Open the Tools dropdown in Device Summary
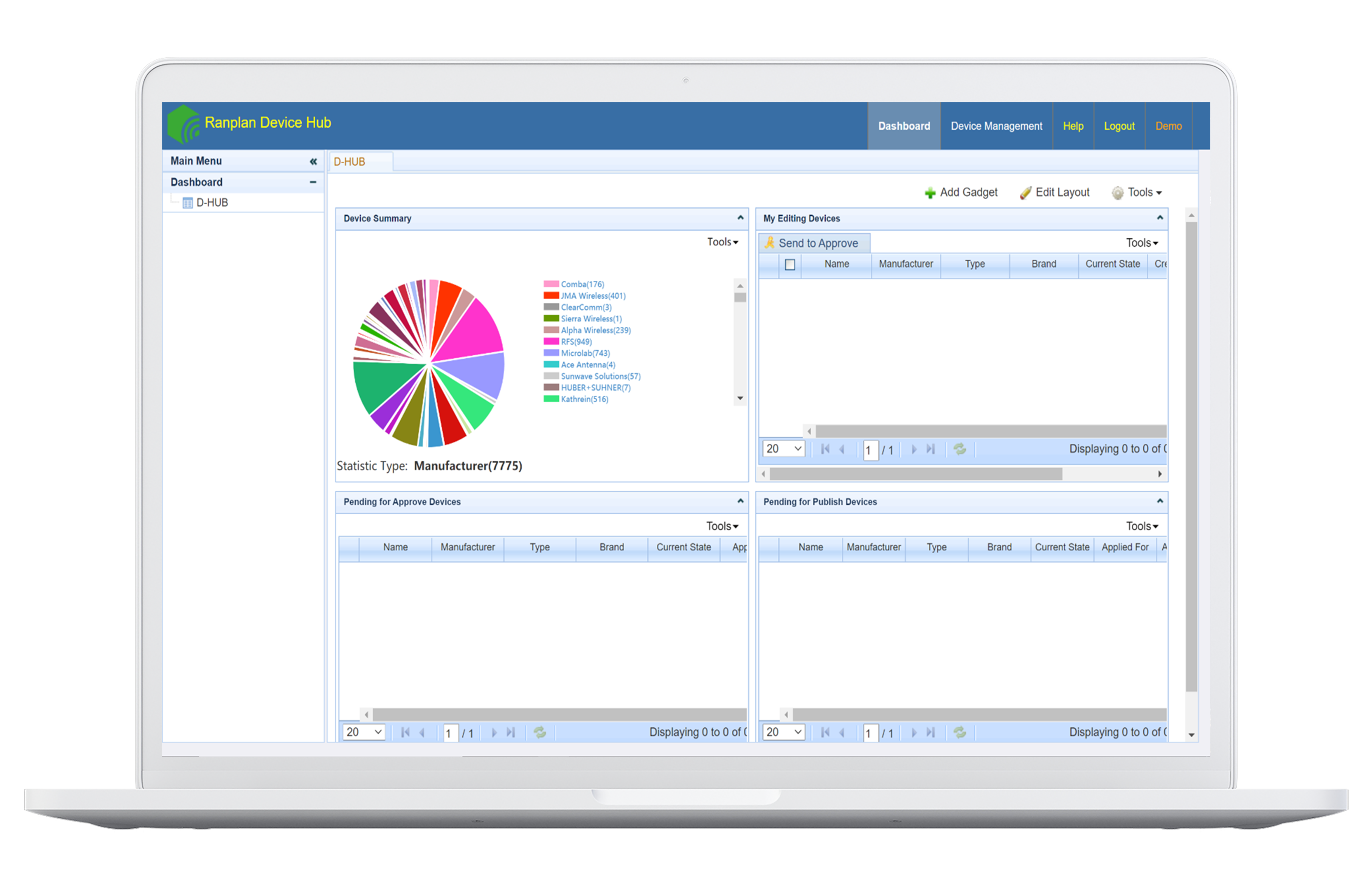 pyautogui.click(x=722, y=242)
